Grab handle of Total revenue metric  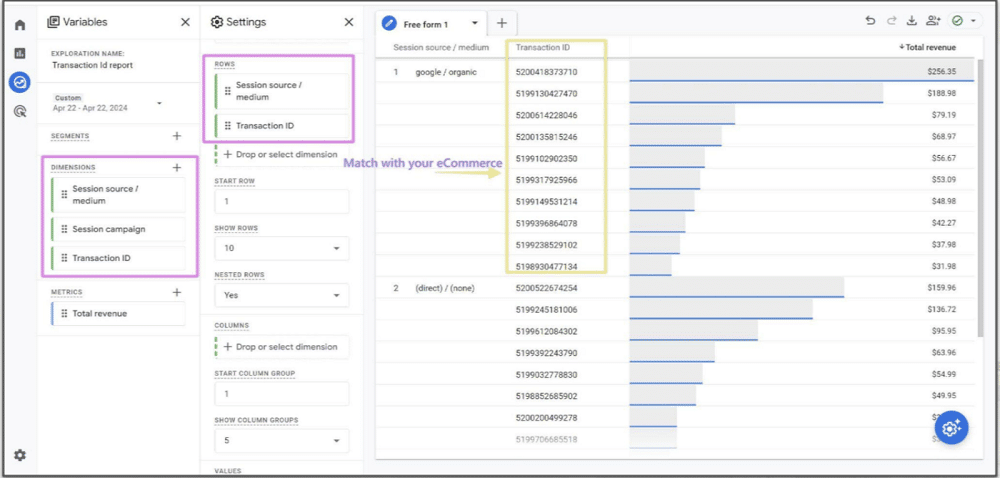click(64, 314)
